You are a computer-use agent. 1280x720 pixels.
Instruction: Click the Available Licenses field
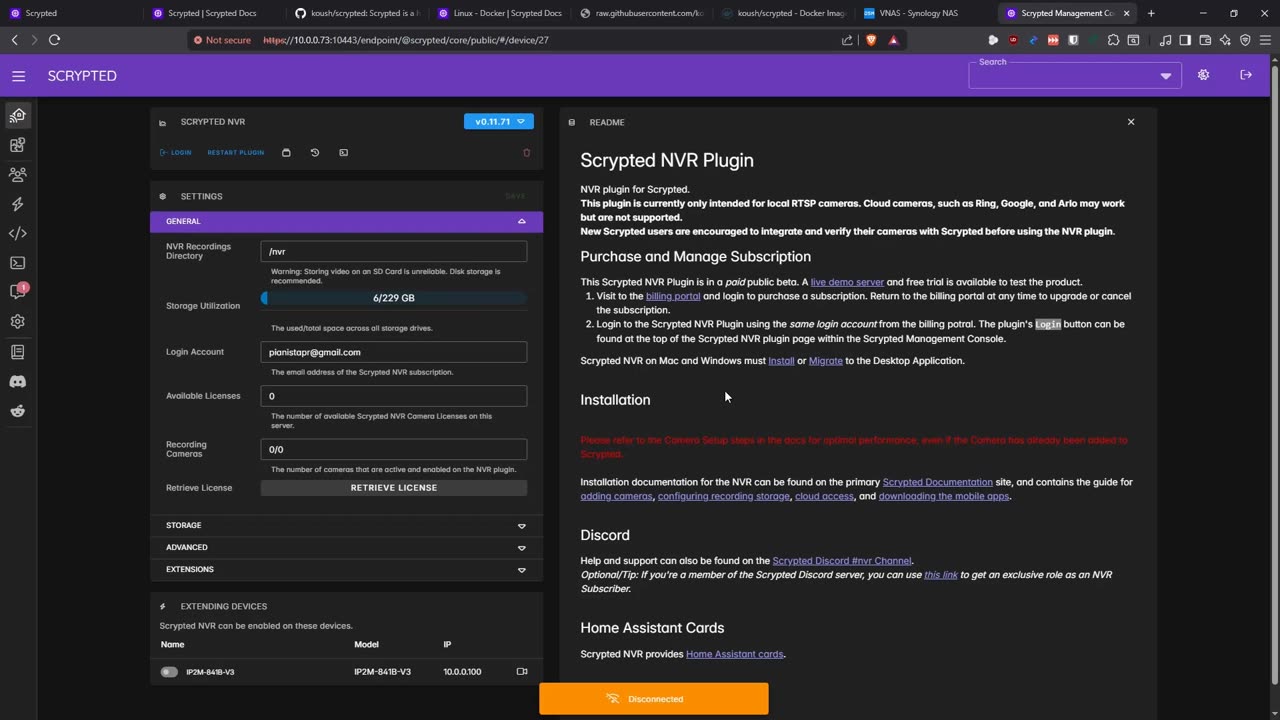point(394,396)
